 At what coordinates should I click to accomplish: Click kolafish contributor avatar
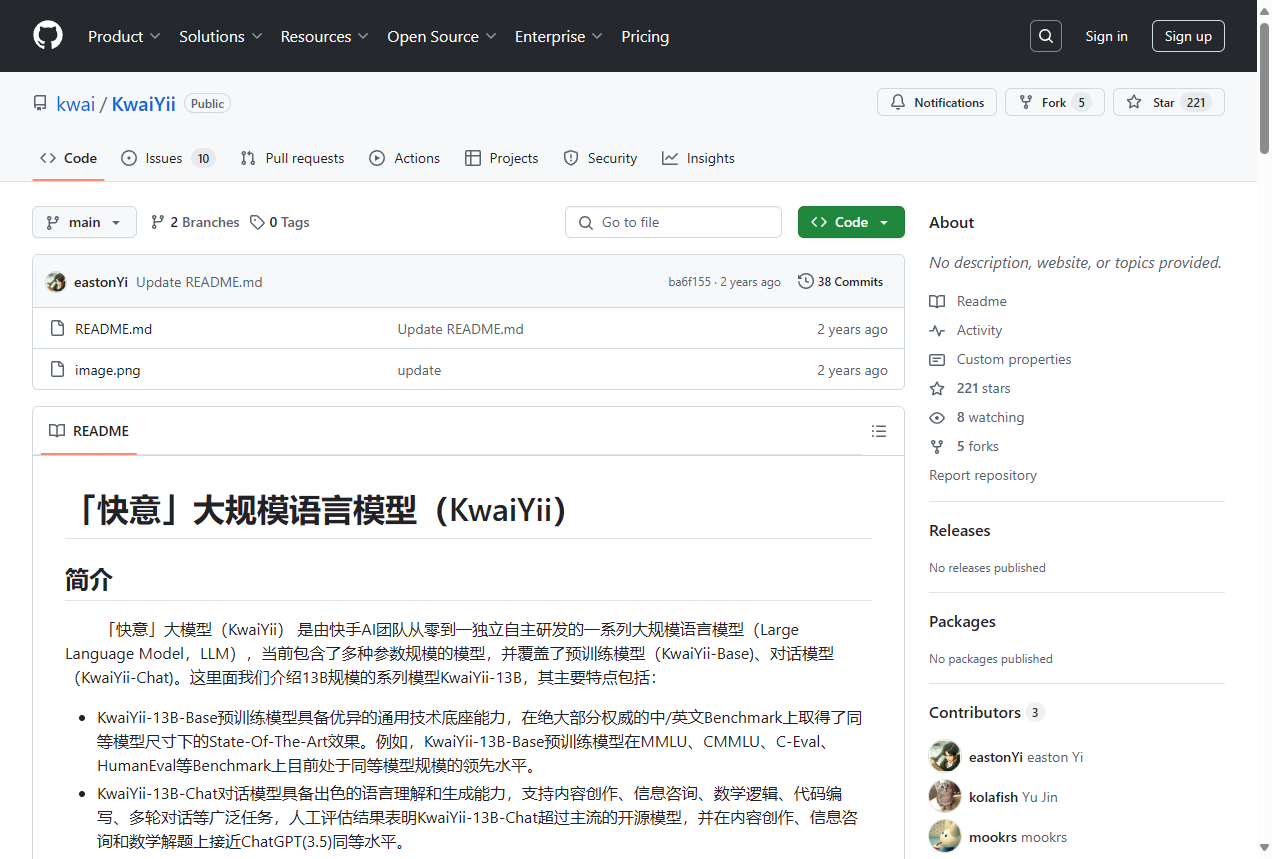[945, 797]
